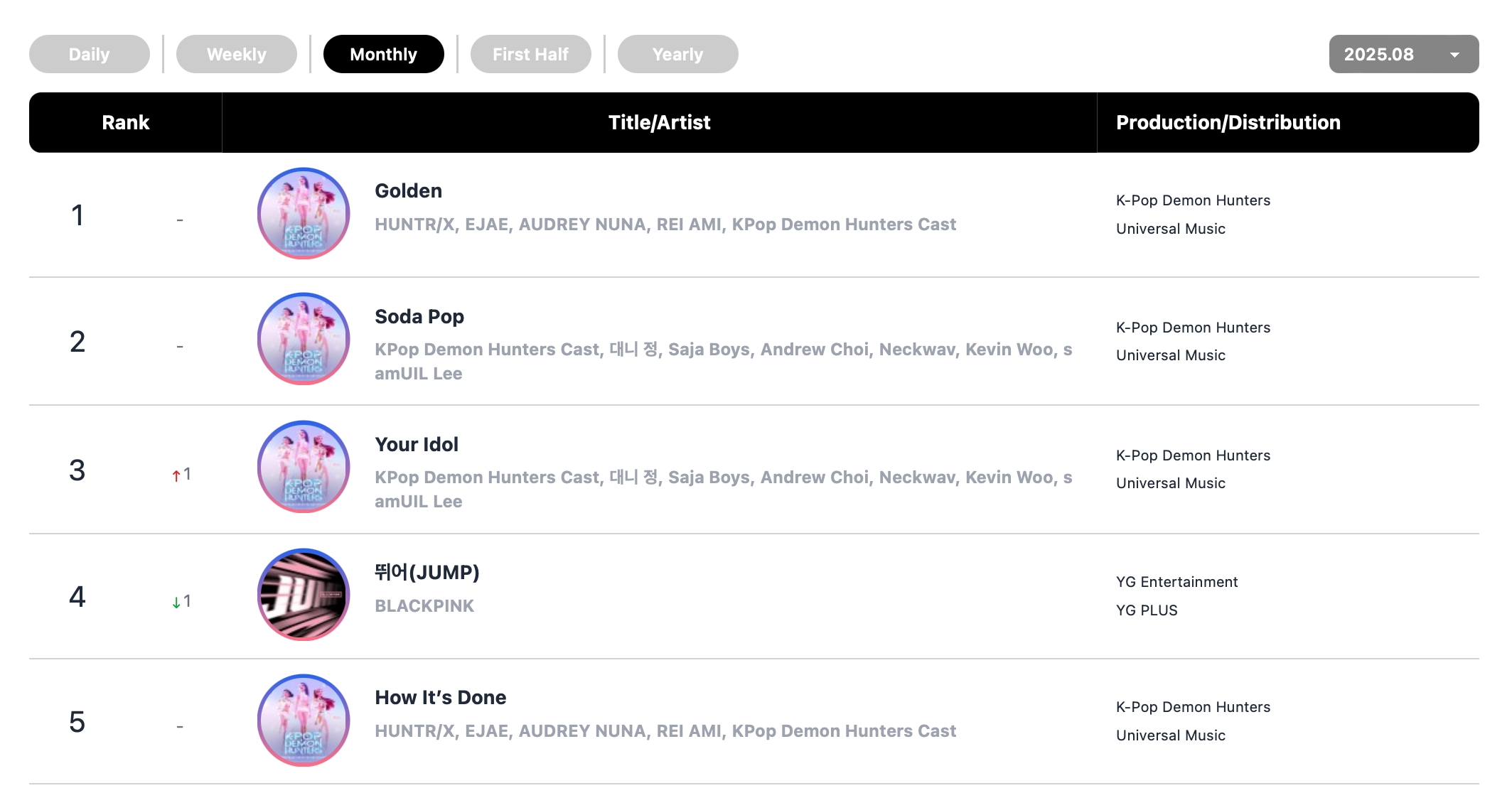Open the Your Idol album art
The width and height of the screenshot is (1512, 793).
tap(304, 467)
